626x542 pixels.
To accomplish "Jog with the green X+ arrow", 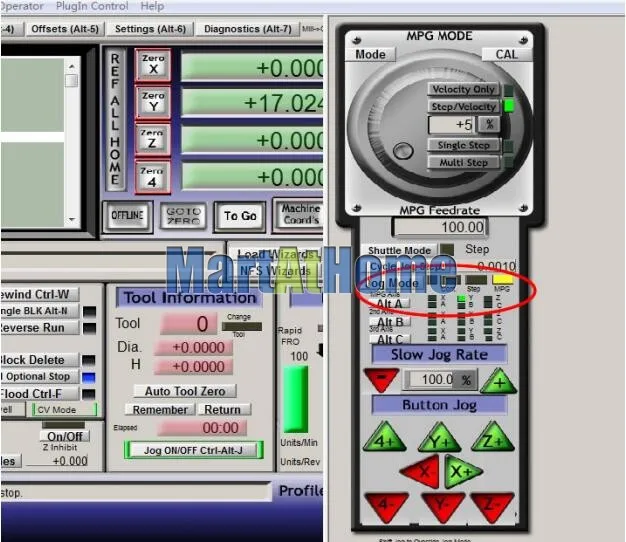I will pos(462,472).
